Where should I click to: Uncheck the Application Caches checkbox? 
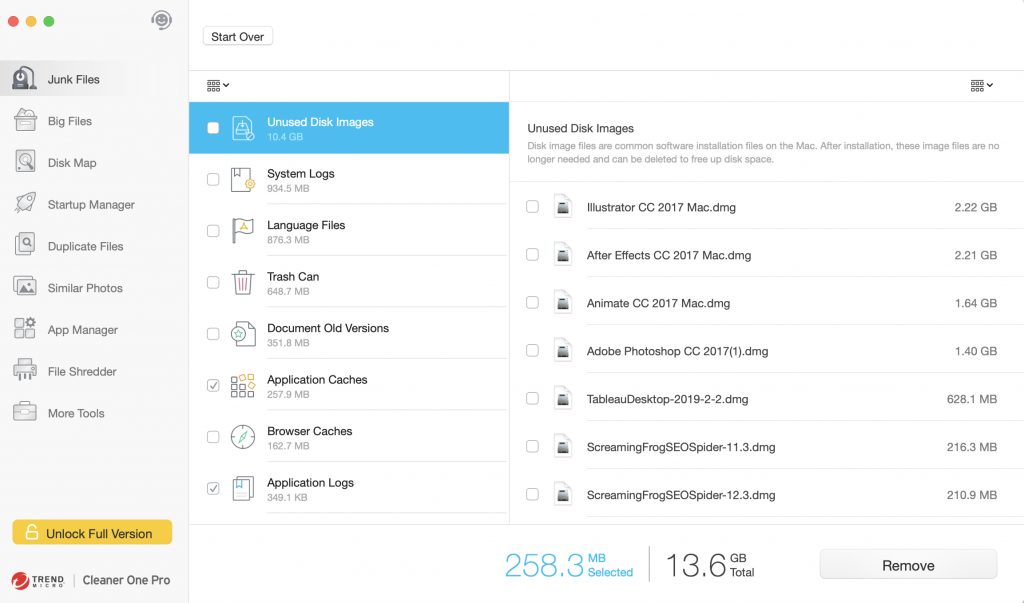tap(213, 386)
